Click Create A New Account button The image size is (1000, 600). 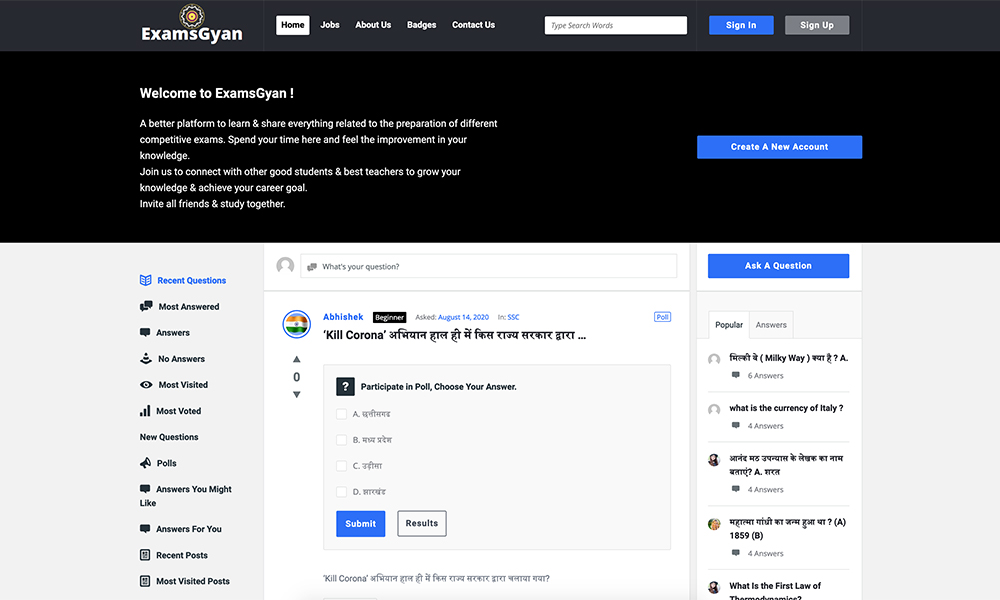(x=779, y=147)
